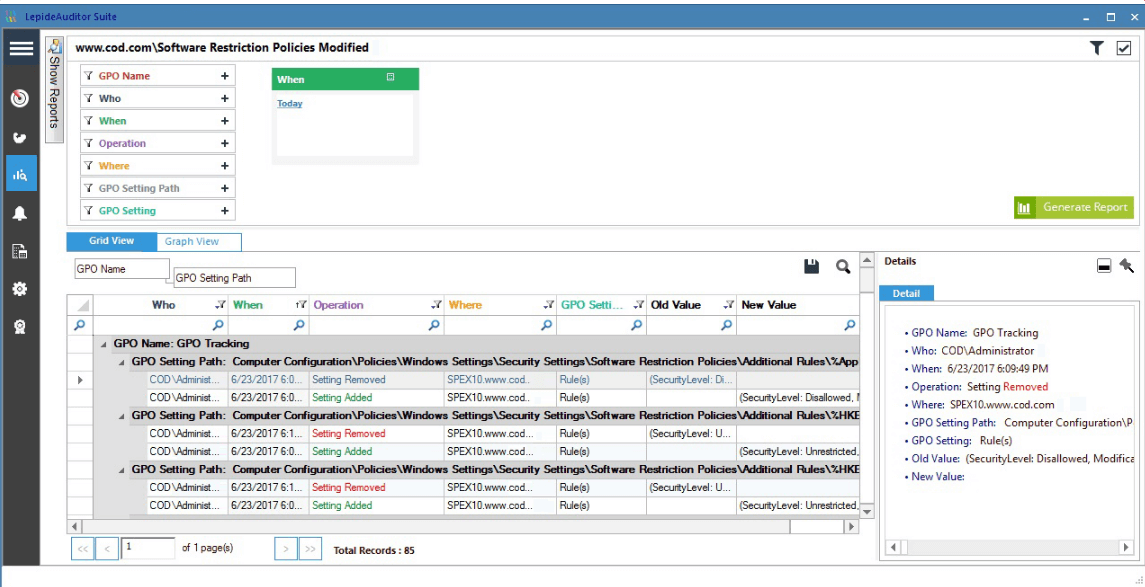Expand the GPO Setting Path filter with plus
1145x587 pixels.
coord(225,188)
